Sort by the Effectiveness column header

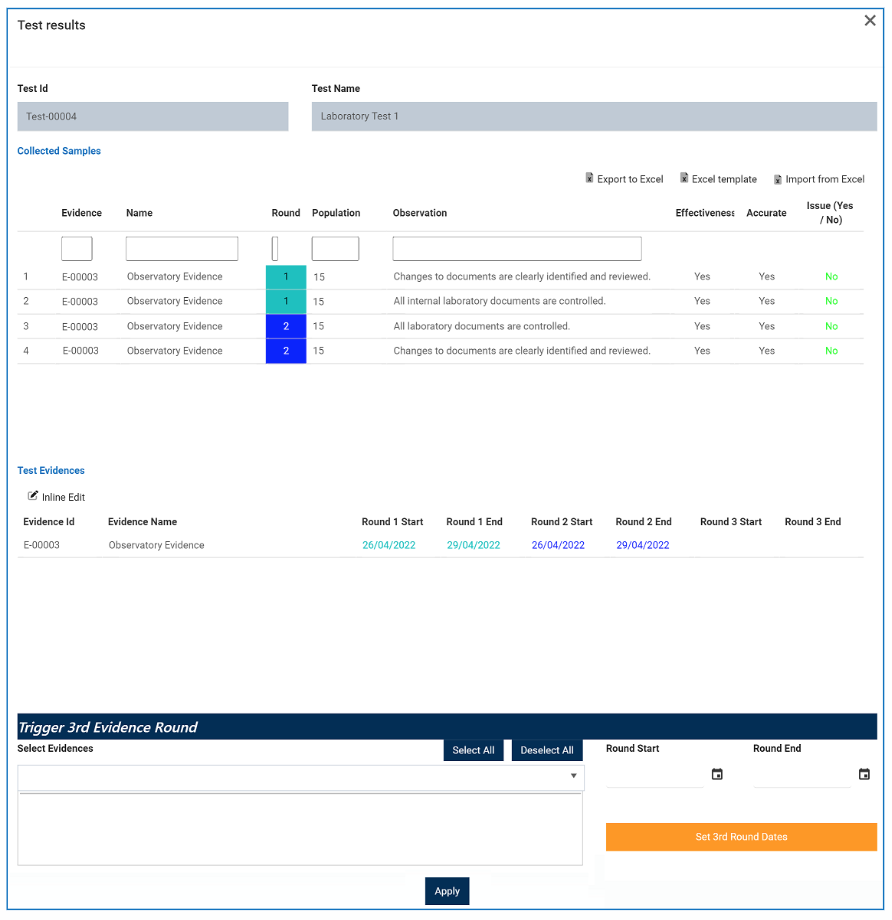(x=704, y=213)
